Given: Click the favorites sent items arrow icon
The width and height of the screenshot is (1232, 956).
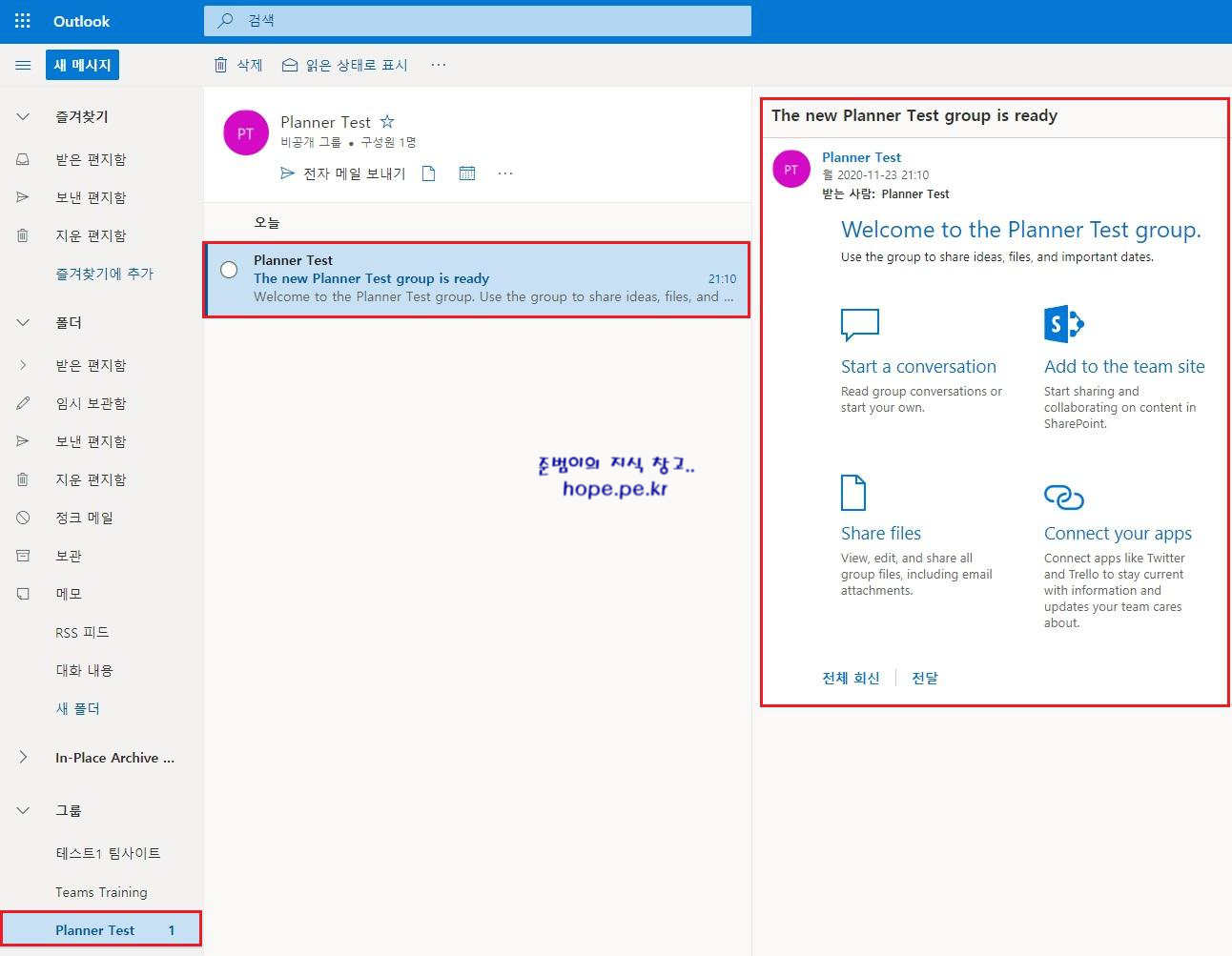Looking at the screenshot, I should [23, 197].
